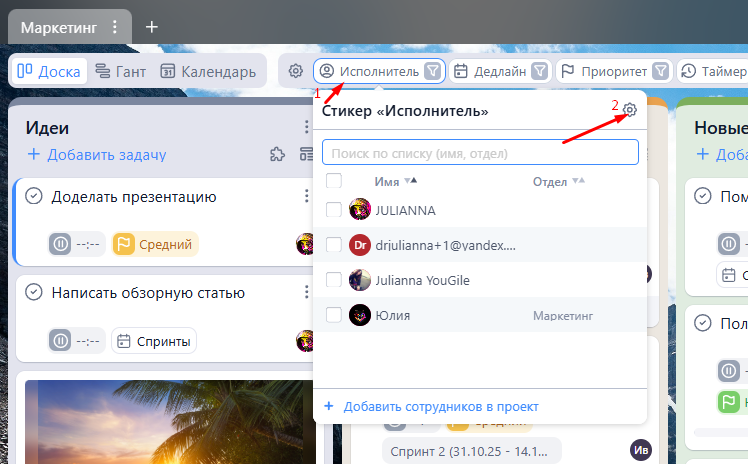Screen dimensions: 748x464
Task: Filter by Исполнитель funnel icon
Action: pos(433,71)
